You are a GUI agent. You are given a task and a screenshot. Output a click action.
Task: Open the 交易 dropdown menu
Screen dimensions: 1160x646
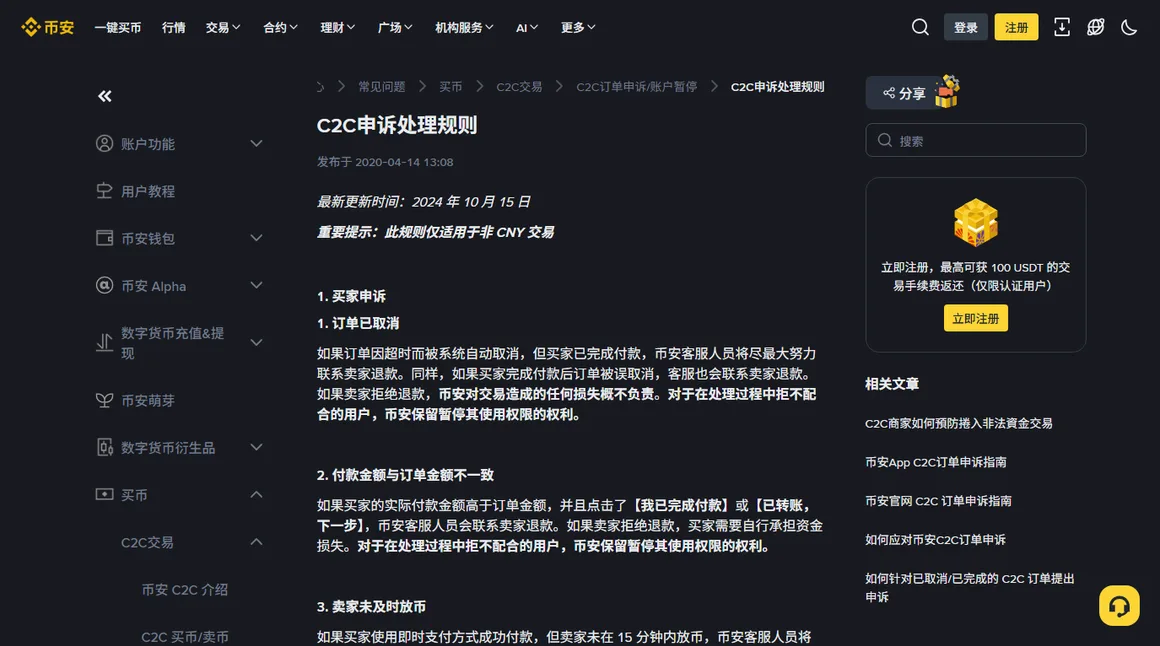tap(223, 27)
